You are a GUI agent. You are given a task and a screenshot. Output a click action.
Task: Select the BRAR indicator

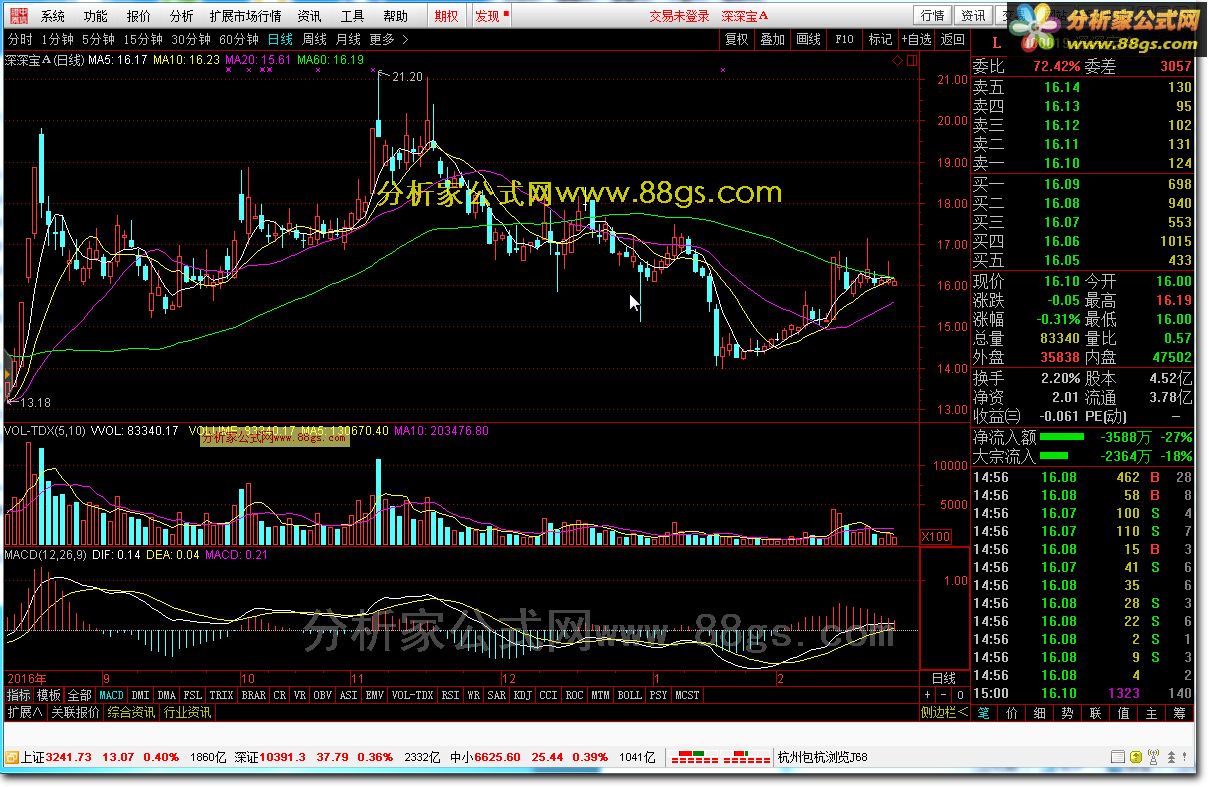click(x=254, y=695)
